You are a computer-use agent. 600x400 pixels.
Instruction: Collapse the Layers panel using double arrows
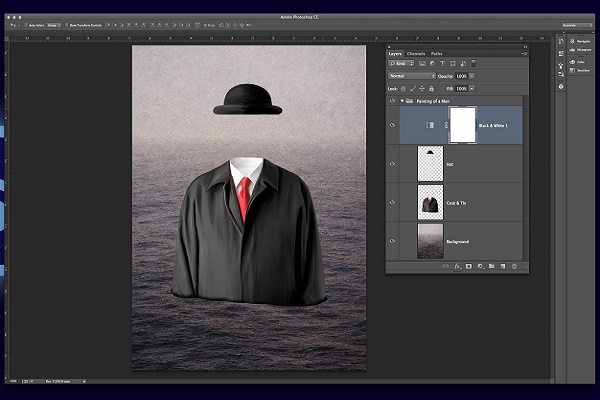525,47
